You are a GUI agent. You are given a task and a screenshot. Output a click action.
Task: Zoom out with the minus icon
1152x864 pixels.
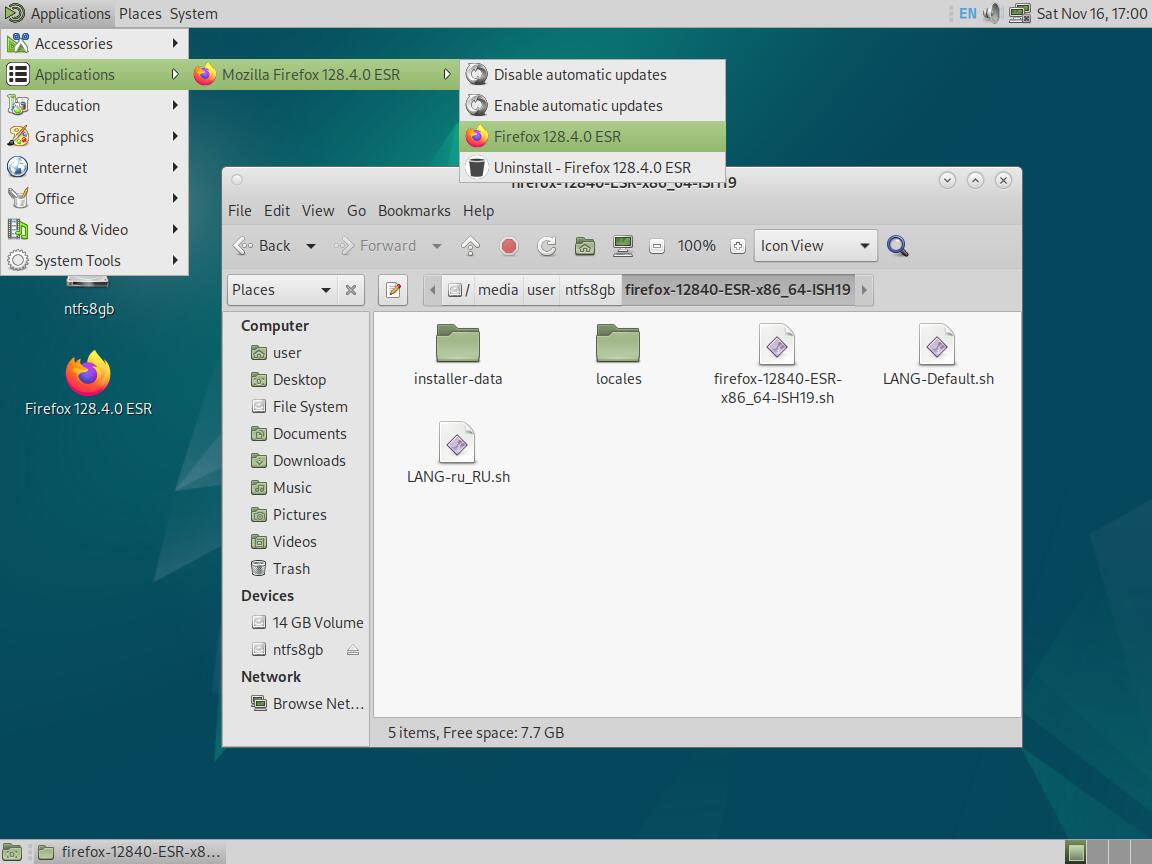(x=657, y=246)
